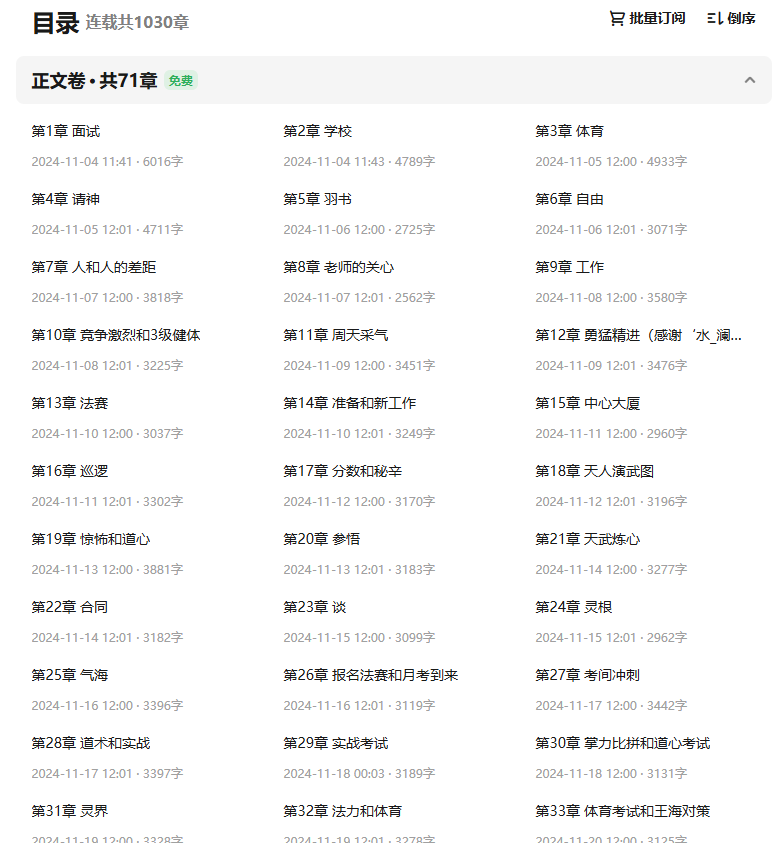Click date text 2024-11-04 11:41 · 6016字
Screen dimensions: 778x843
coord(107,161)
